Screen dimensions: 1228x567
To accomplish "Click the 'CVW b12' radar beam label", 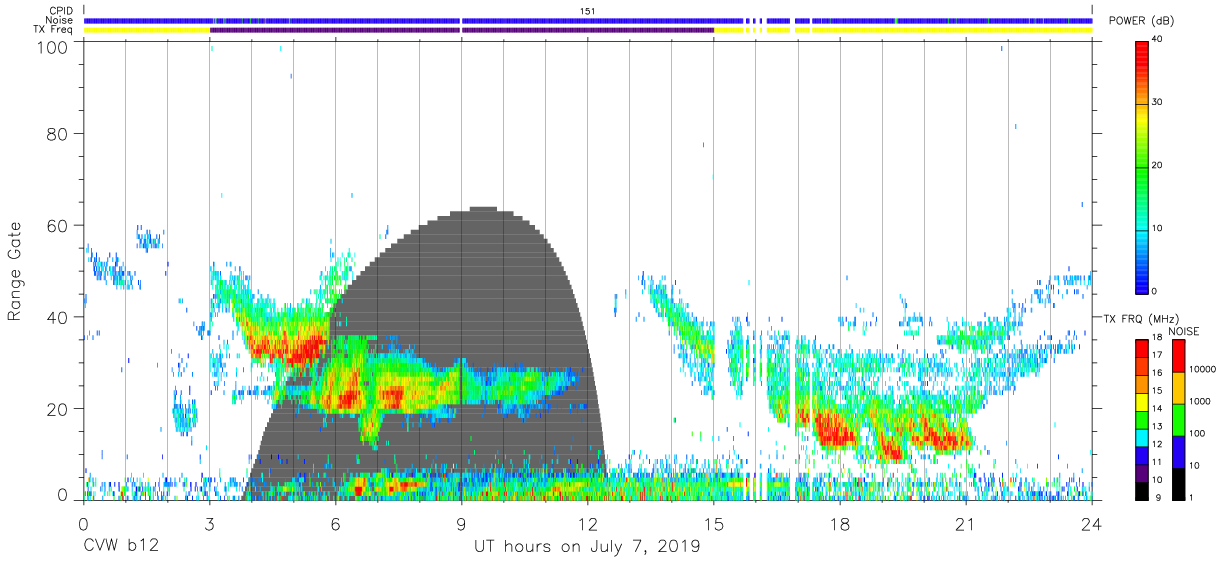I will tap(120, 547).
